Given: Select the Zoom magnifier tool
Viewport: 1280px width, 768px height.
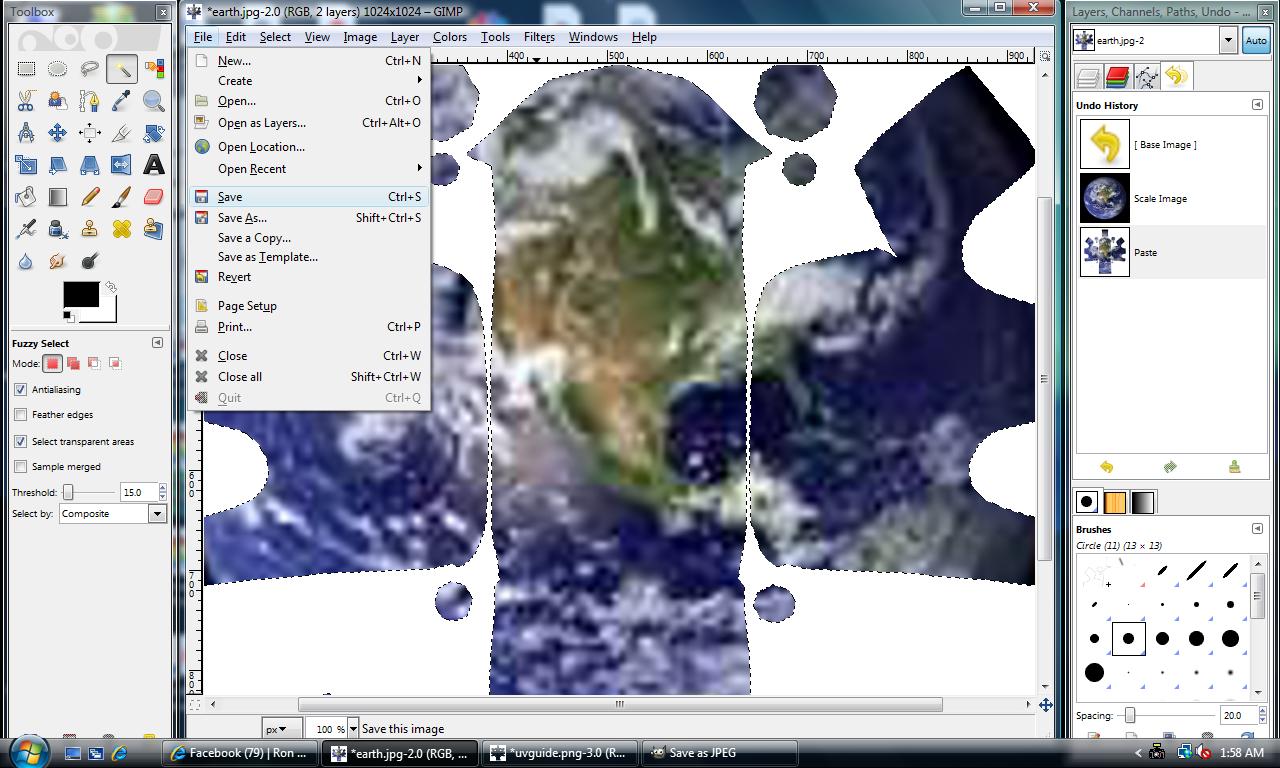Looking at the screenshot, I should pos(154,101).
